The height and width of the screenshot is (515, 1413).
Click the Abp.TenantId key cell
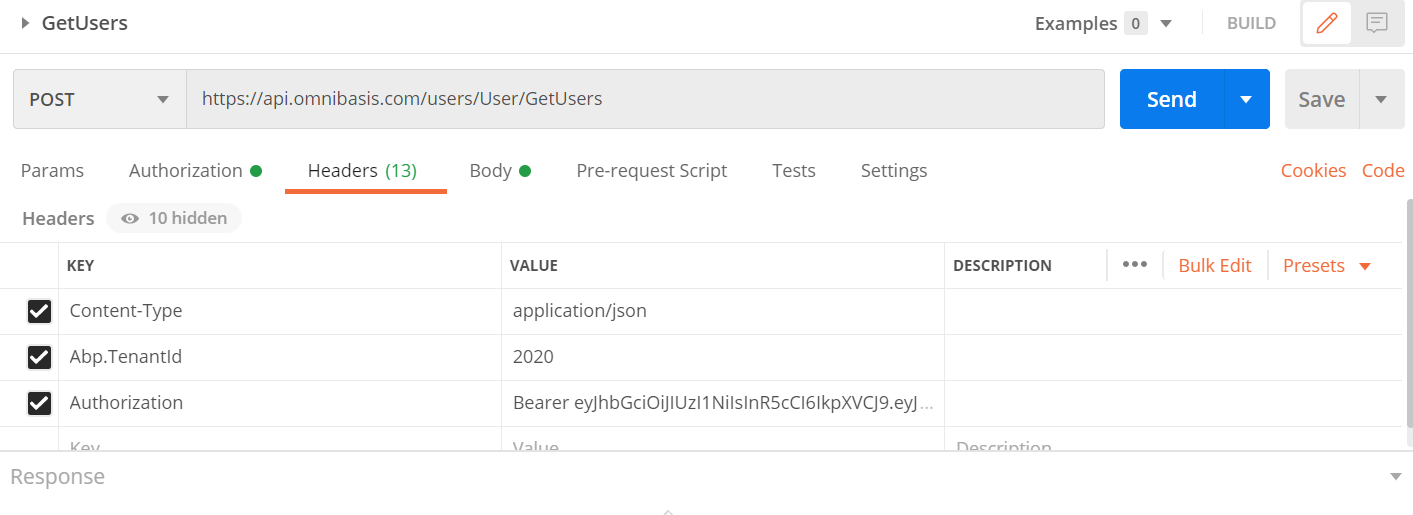280,357
